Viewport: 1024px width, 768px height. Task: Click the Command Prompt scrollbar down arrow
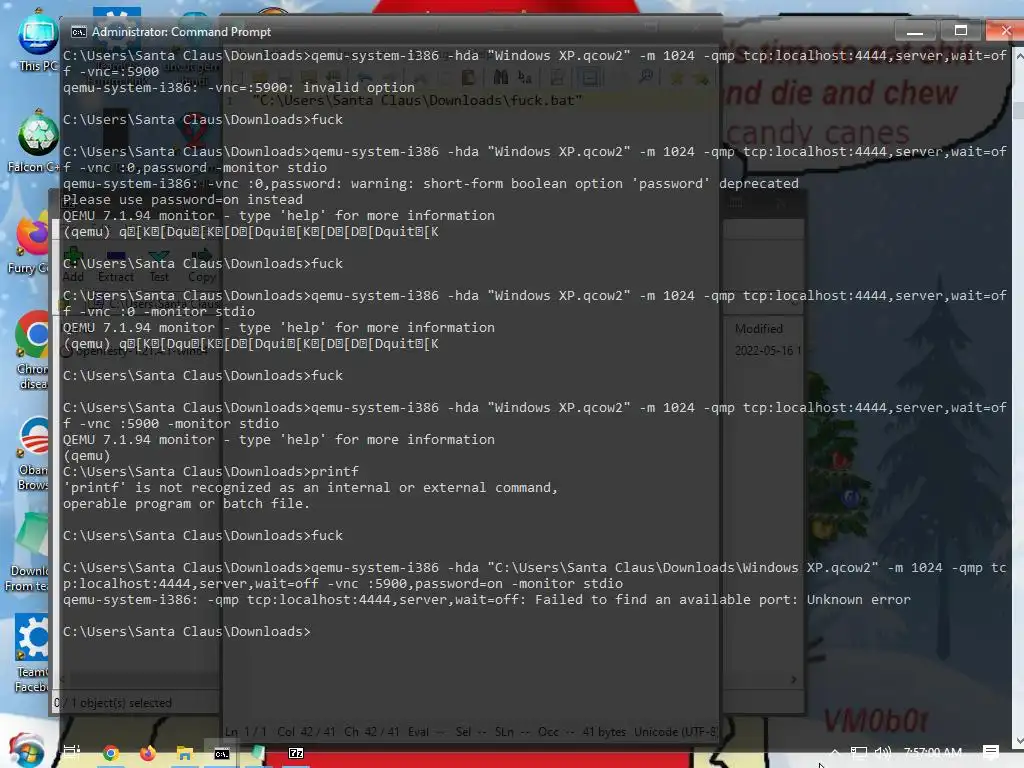1018,741
